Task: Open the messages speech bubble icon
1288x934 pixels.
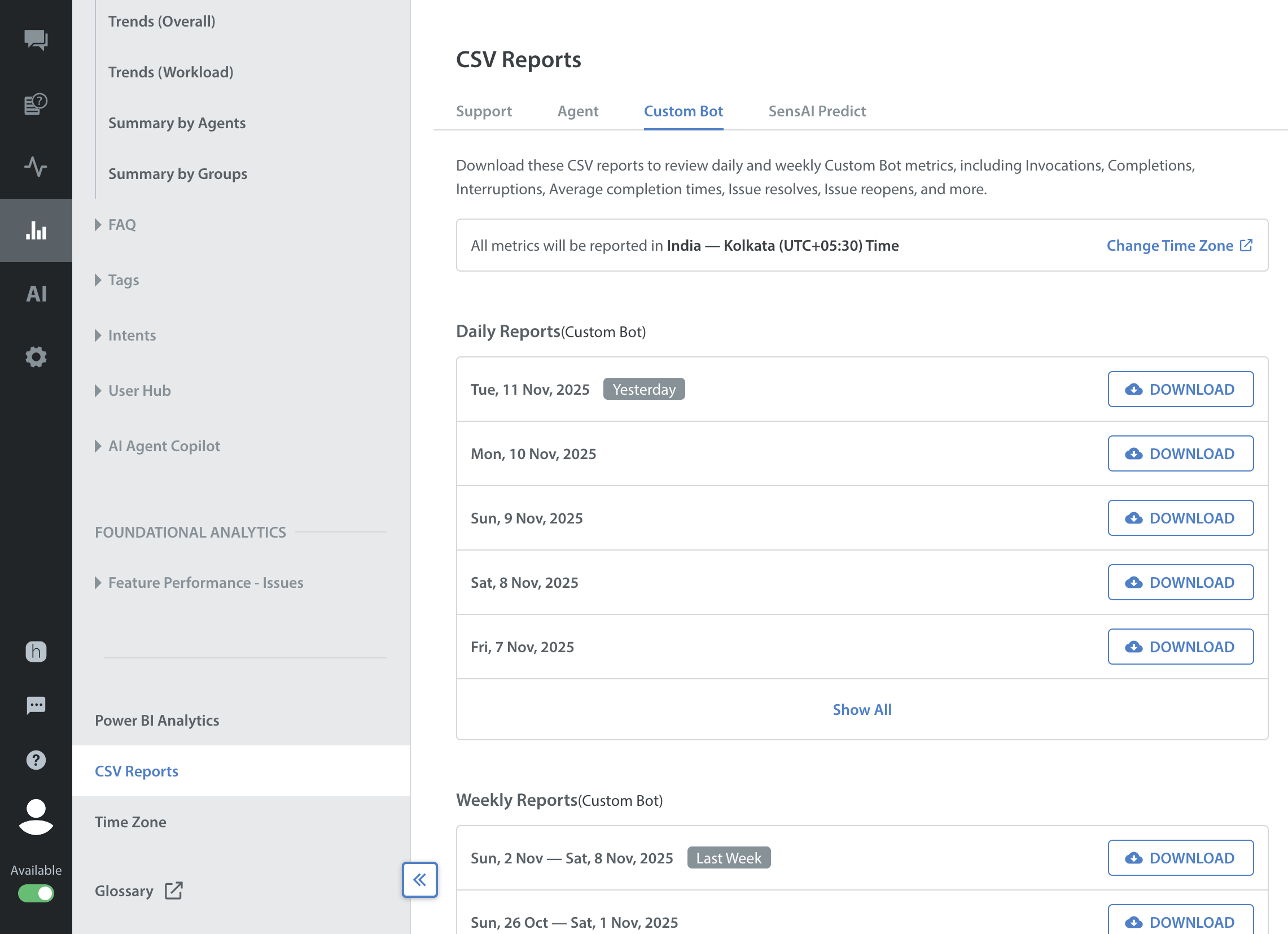Action: point(36,705)
